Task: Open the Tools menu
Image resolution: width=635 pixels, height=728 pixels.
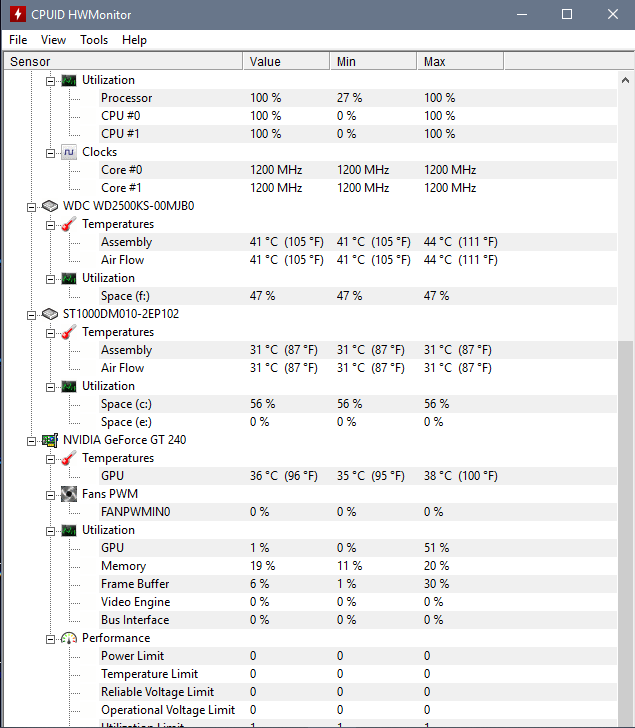Action: [94, 40]
